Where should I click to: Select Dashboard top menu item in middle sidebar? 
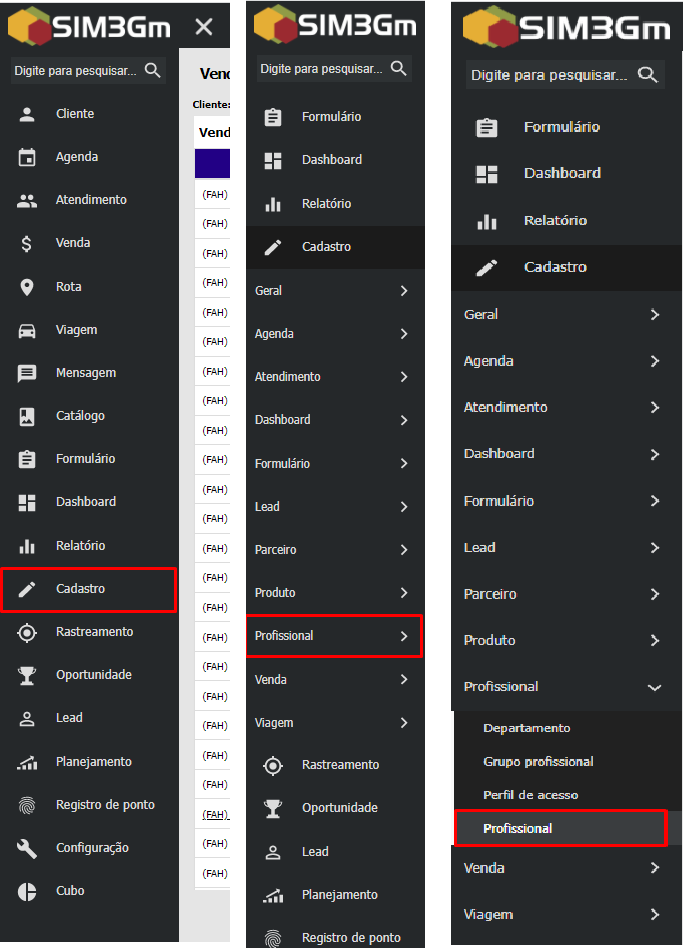pos(332,160)
